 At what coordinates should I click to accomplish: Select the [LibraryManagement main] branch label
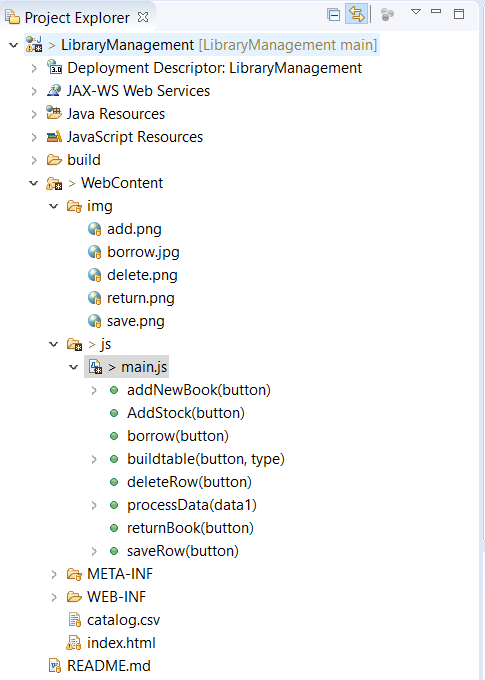pyautogui.click(x=288, y=45)
